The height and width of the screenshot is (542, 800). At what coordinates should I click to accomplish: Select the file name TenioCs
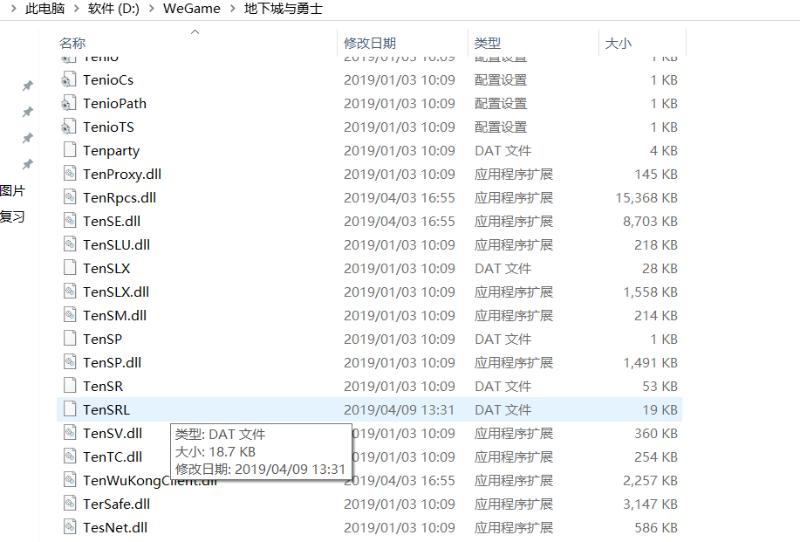[108, 80]
